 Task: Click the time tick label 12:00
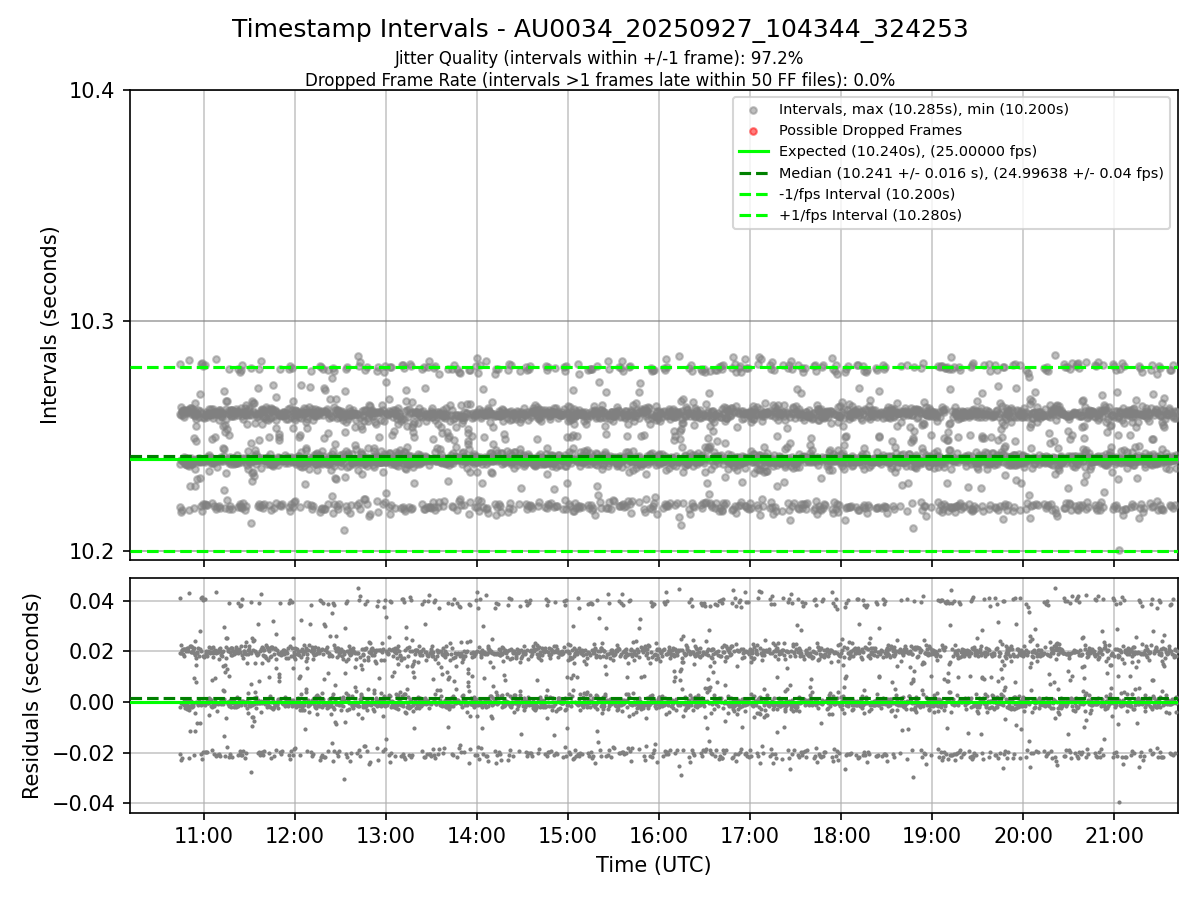pos(295,836)
